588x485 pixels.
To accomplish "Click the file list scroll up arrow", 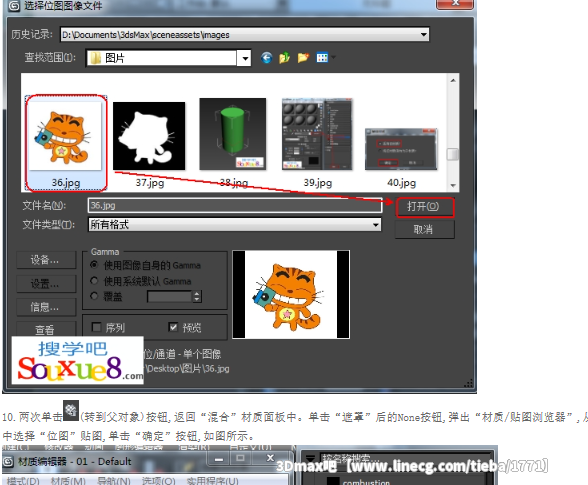I will coord(453,81).
